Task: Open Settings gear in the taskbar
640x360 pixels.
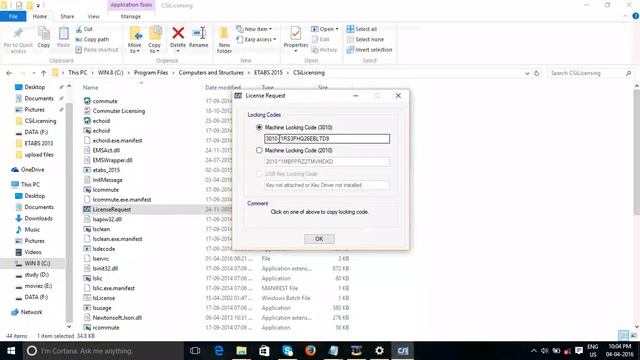Action: [379, 351]
